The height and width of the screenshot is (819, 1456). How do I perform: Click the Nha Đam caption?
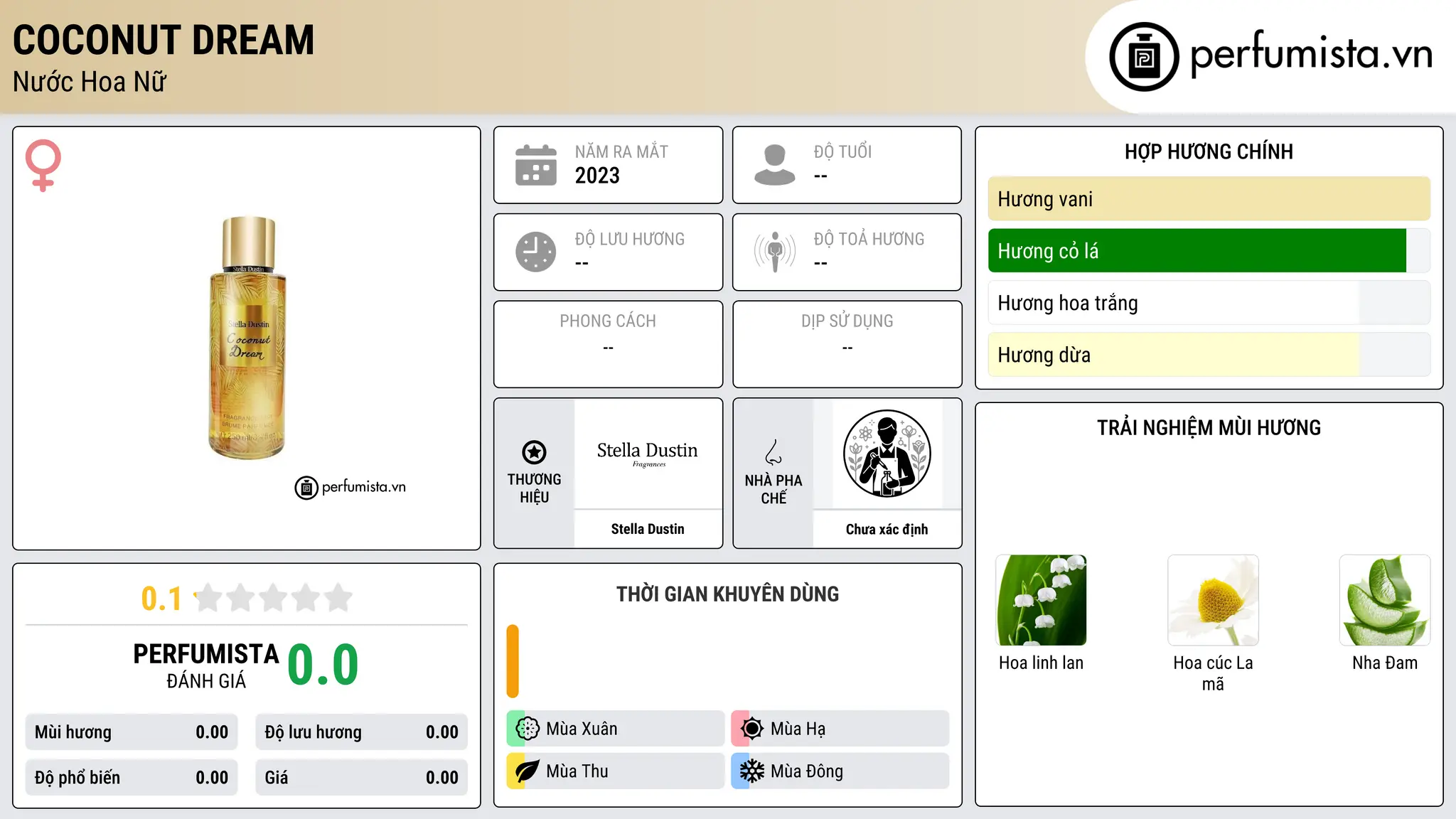point(1385,663)
